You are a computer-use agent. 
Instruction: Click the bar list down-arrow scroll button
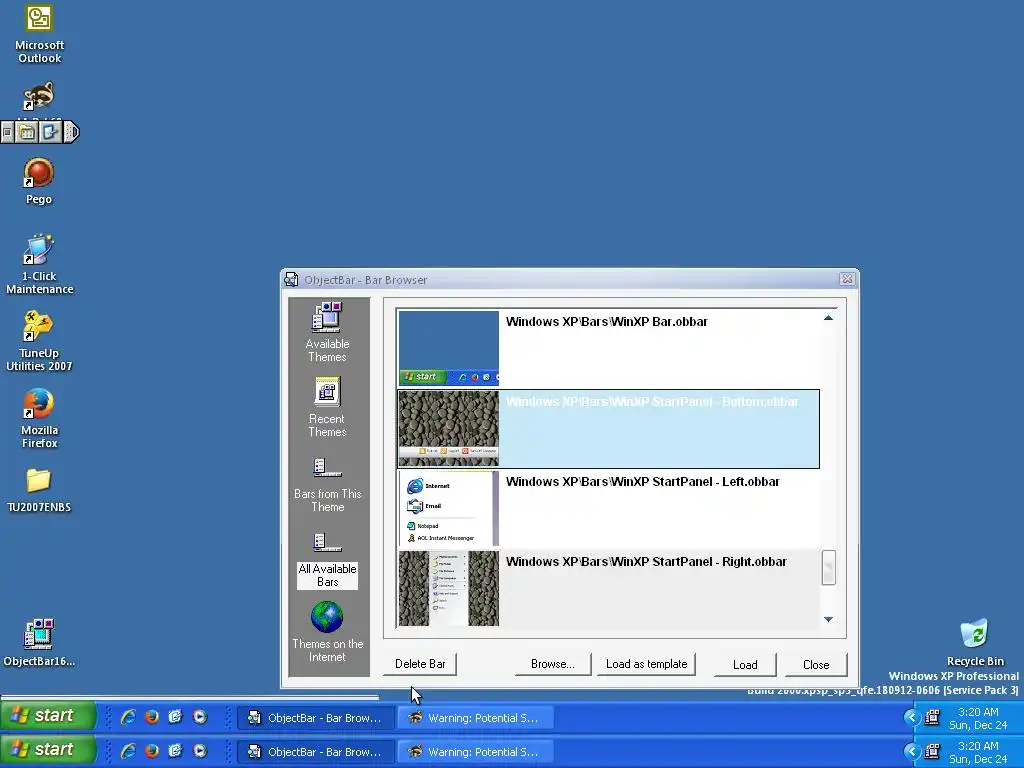[x=828, y=619]
